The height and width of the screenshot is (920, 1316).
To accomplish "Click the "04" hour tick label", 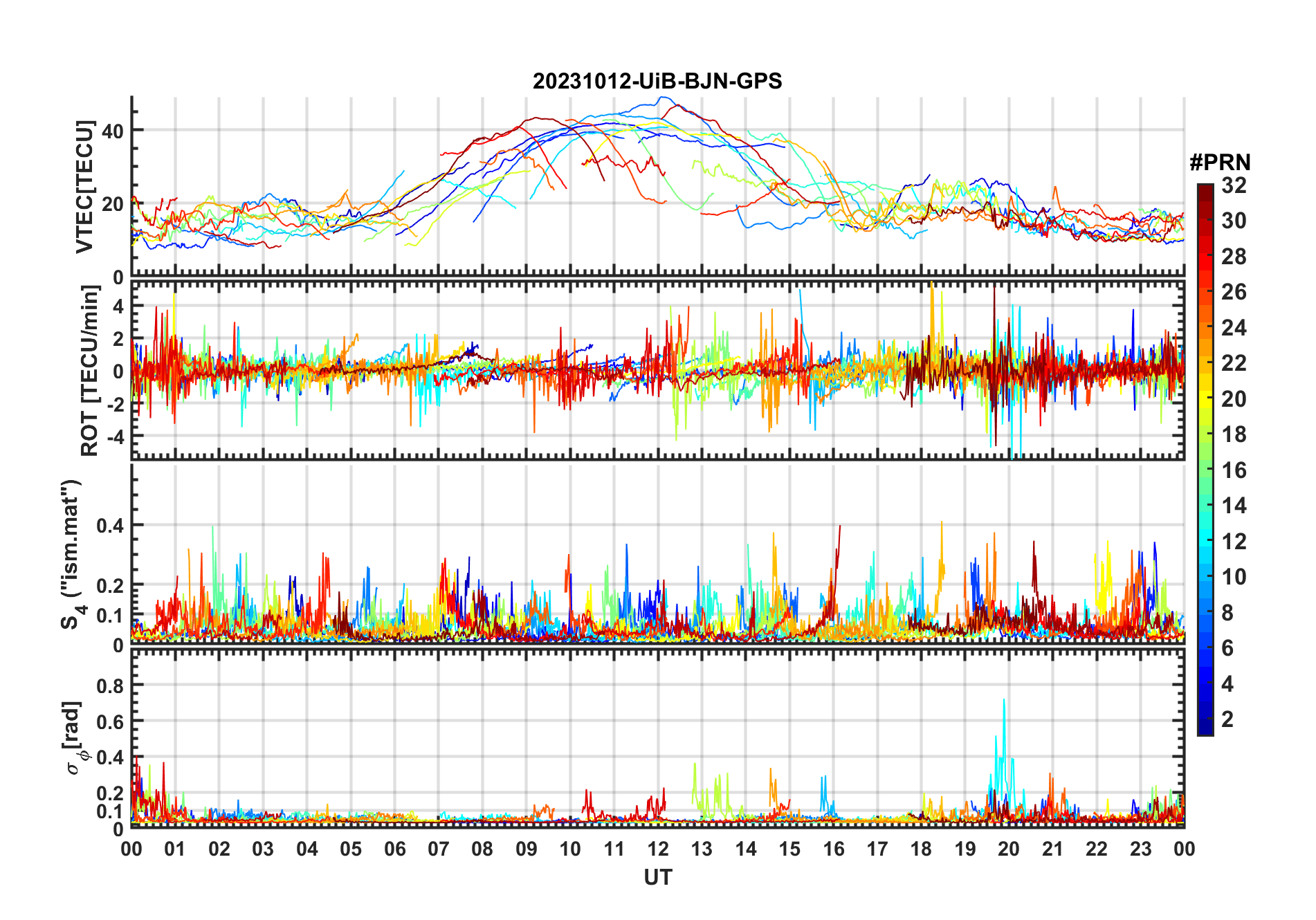I will [x=307, y=849].
